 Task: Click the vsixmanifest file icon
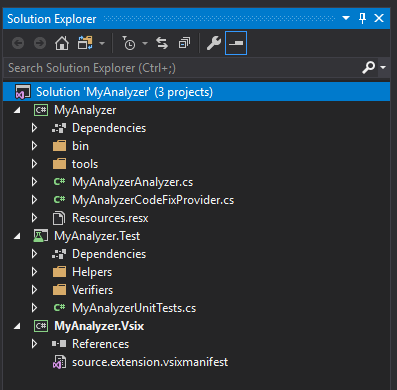coord(59,362)
